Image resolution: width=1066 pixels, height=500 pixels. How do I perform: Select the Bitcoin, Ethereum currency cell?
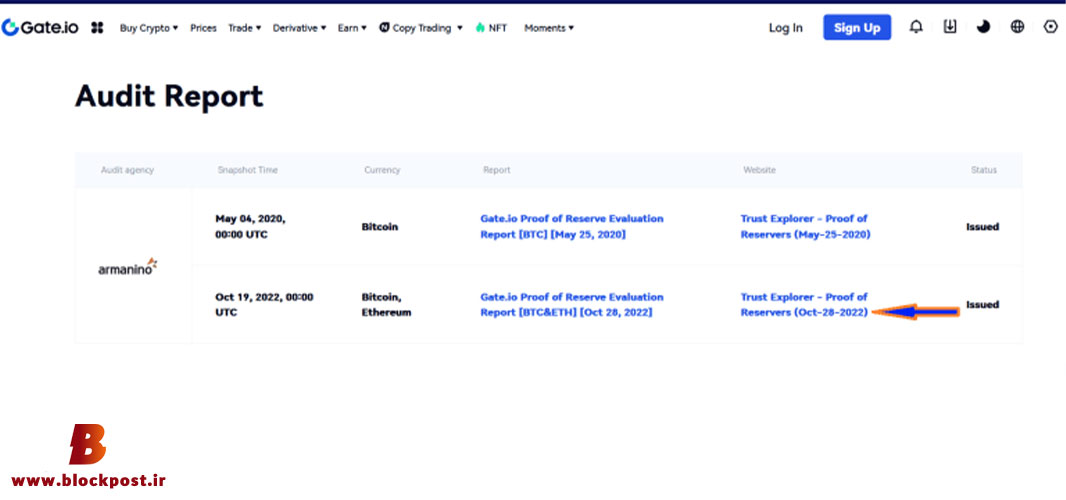[x=386, y=305]
